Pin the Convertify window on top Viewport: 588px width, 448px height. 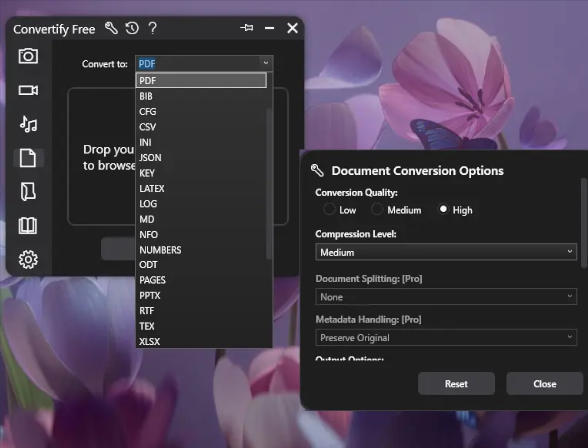[247, 28]
